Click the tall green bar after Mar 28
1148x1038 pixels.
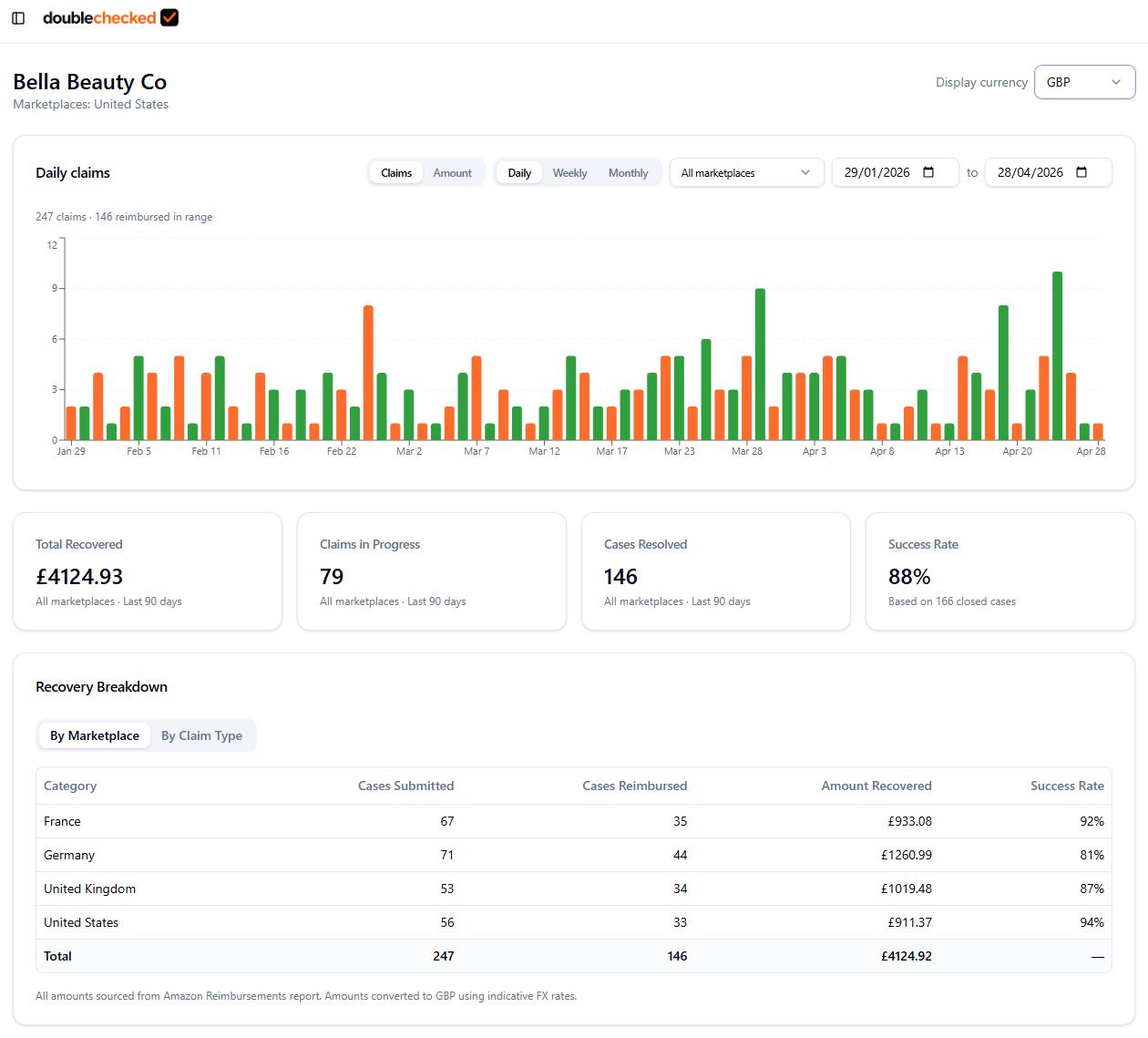click(760, 365)
